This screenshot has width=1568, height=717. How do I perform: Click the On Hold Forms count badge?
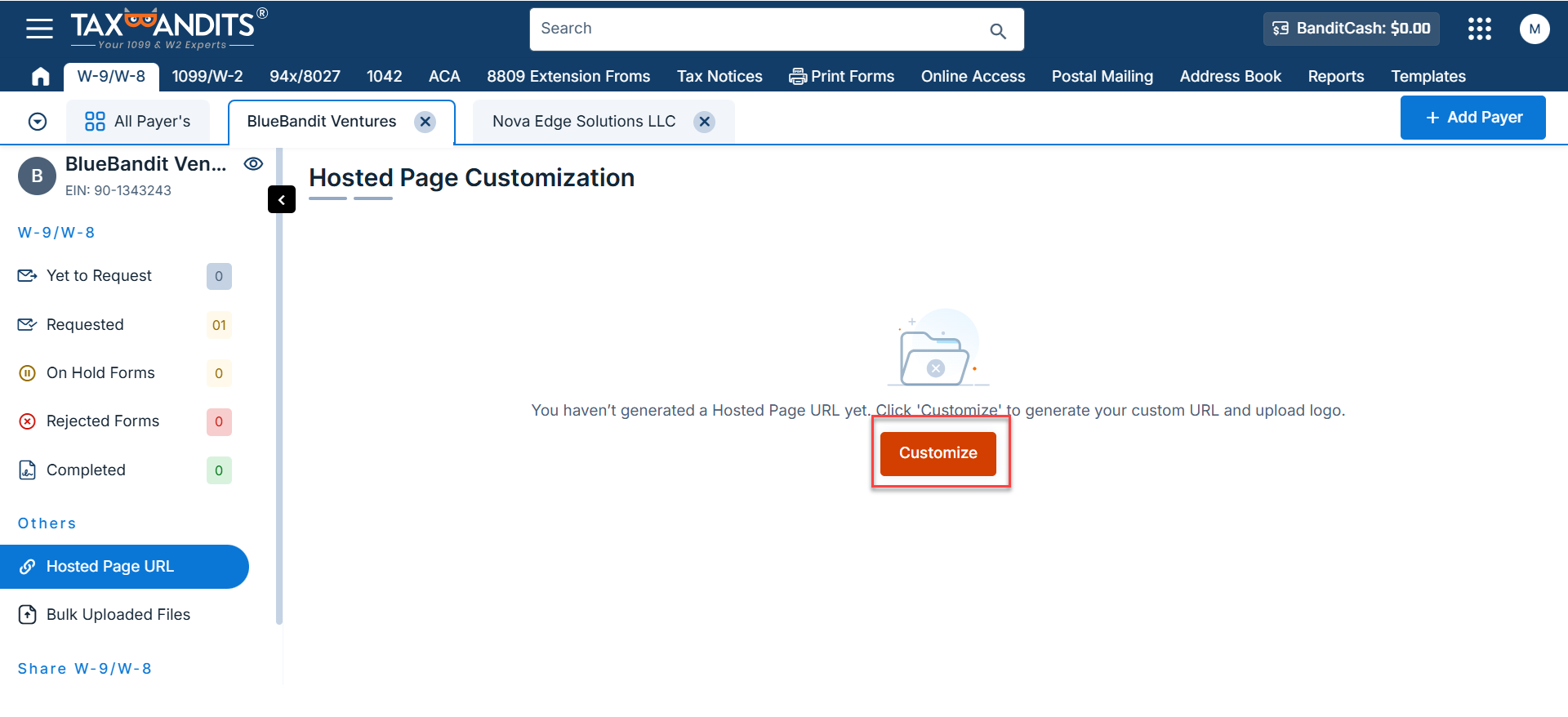(219, 373)
